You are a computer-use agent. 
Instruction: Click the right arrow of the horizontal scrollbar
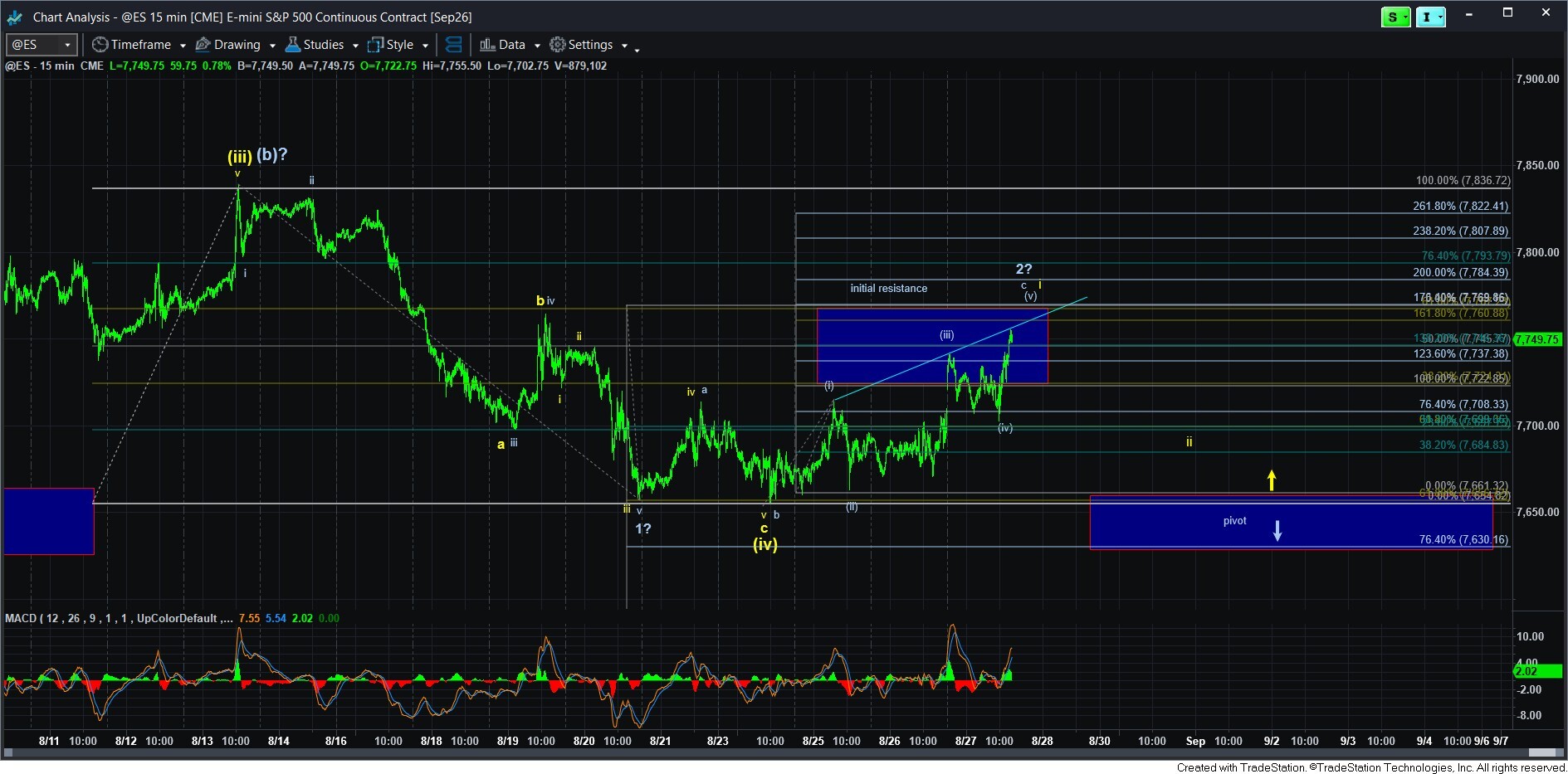coord(1560,752)
